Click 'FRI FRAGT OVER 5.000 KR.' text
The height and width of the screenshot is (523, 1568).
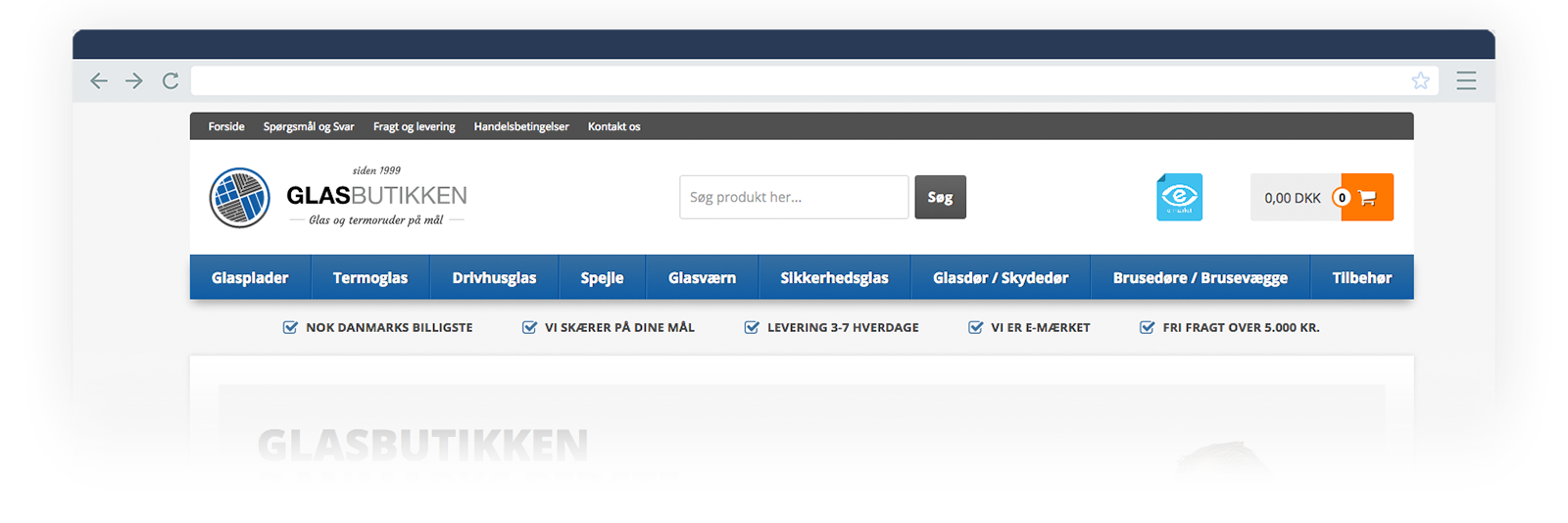[1242, 327]
